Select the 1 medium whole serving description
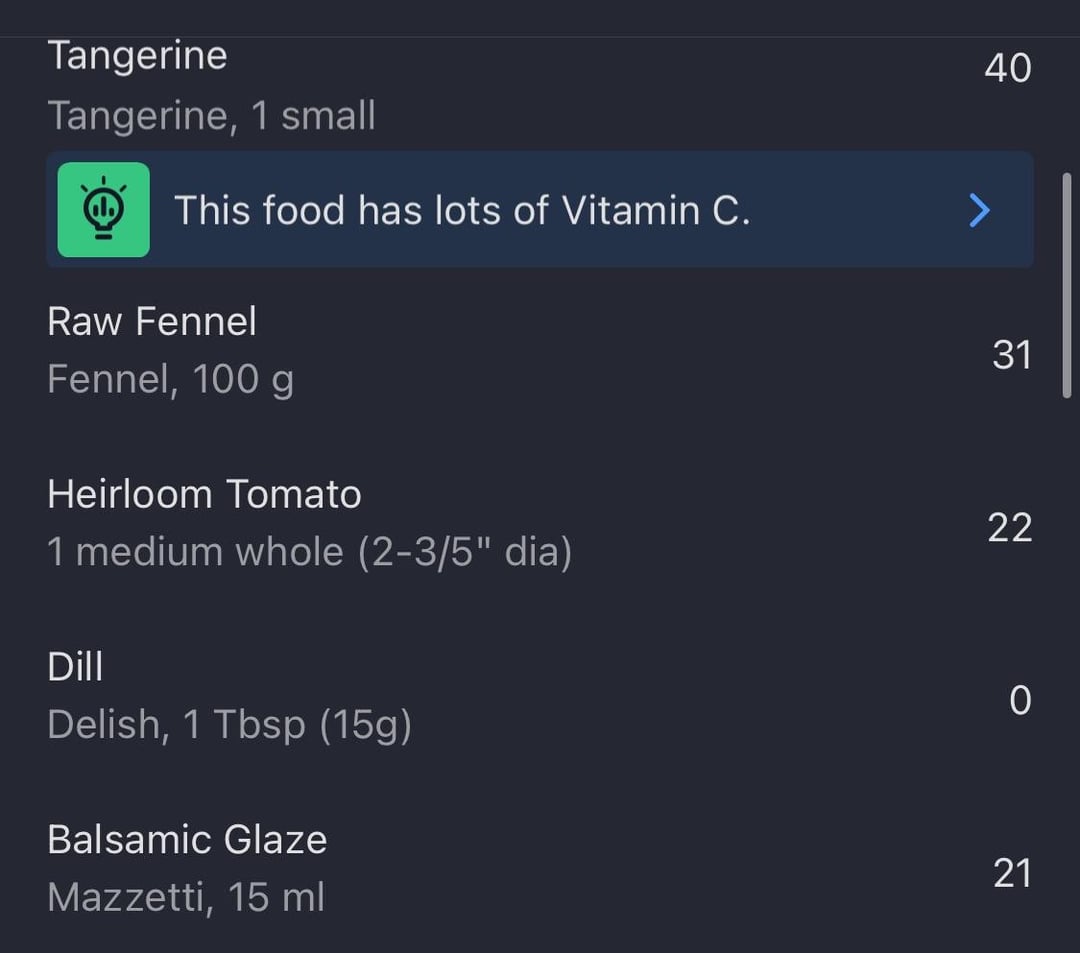Image resolution: width=1080 pixels, height=953 pixels. (x=310, y=552)
